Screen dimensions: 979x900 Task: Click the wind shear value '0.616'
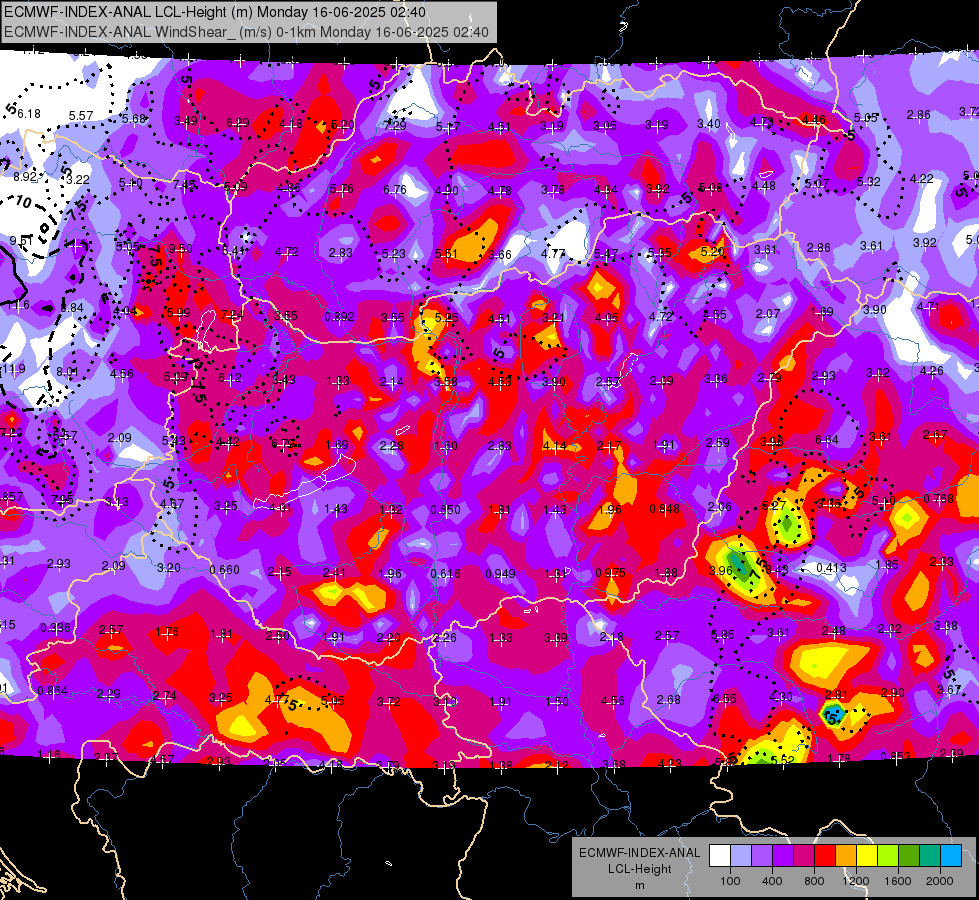point(445,574)
